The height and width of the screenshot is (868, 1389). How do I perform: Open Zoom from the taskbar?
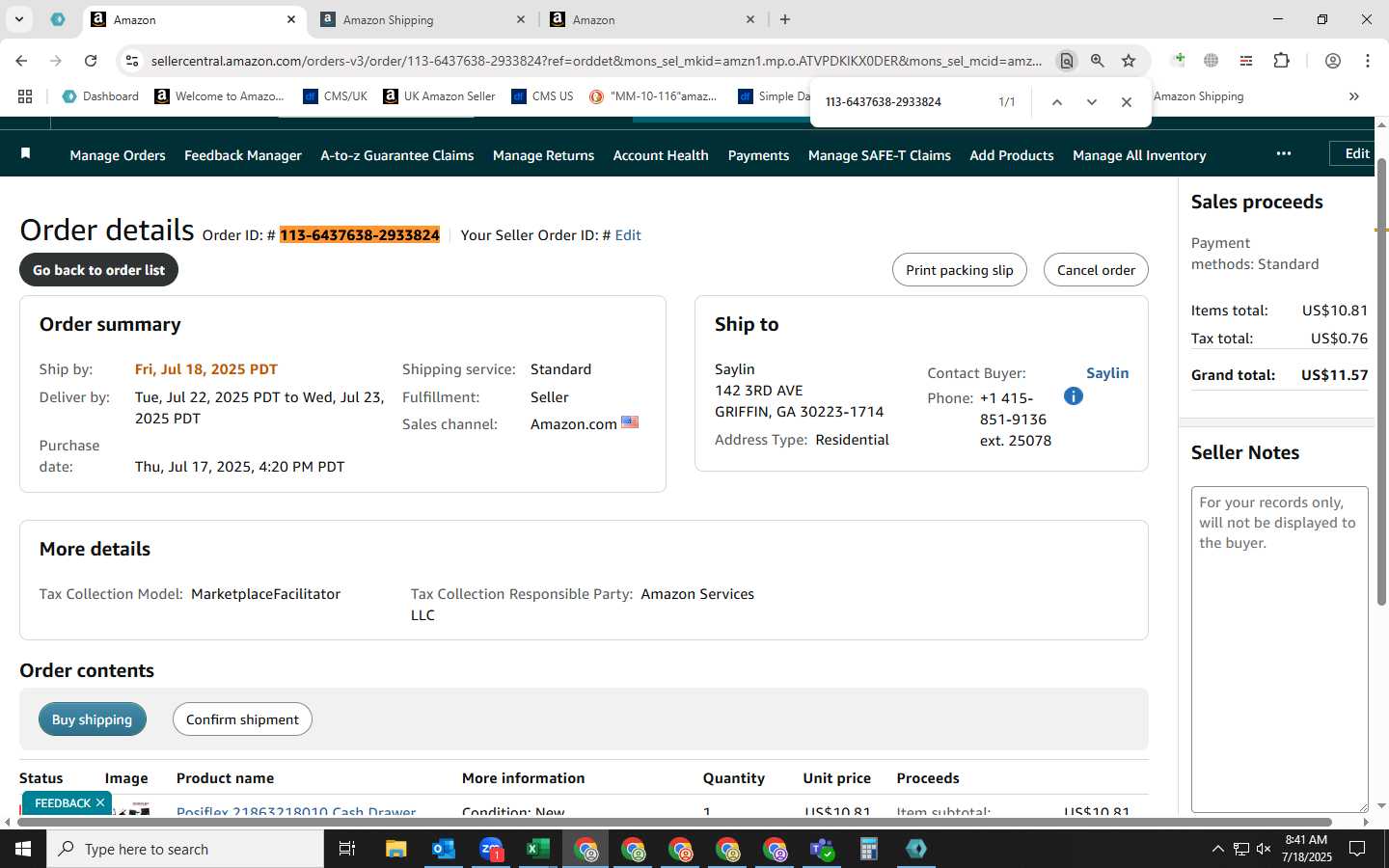point(491,849)
